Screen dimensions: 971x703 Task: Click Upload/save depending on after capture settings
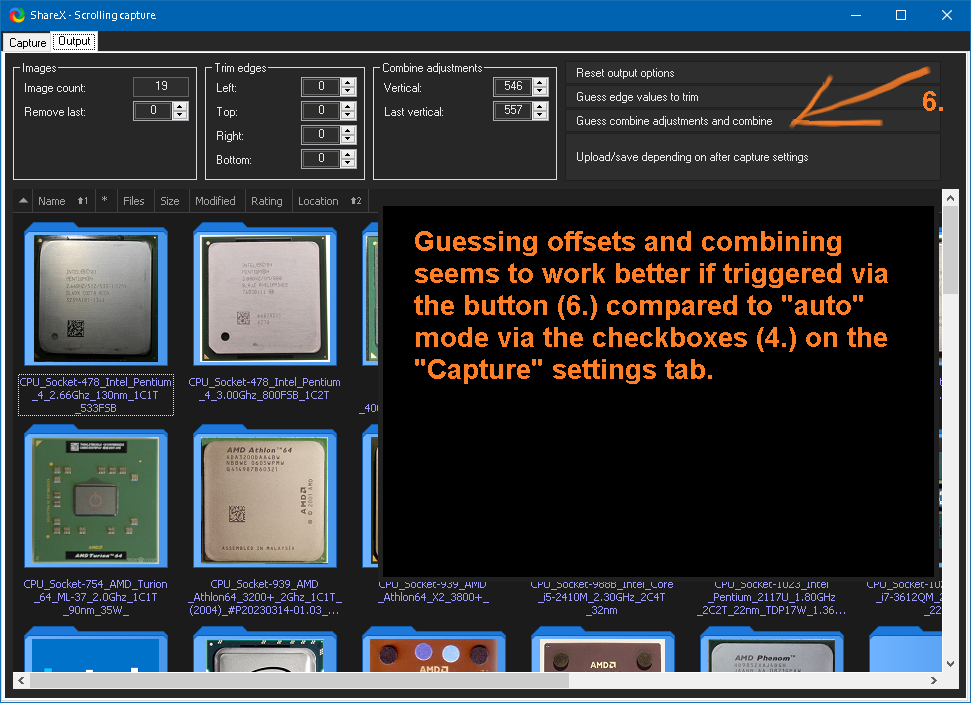pos(752,157)
